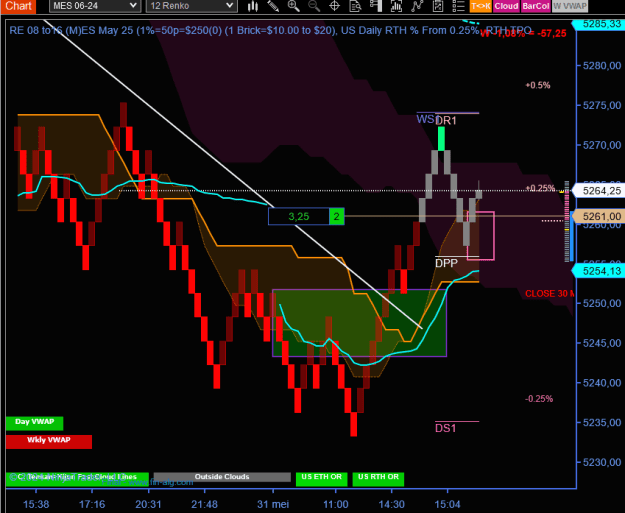This screenshot has height=513, width=625.
Task: Toggle the US ETH OR button
Action: click(x=321, y=479)
